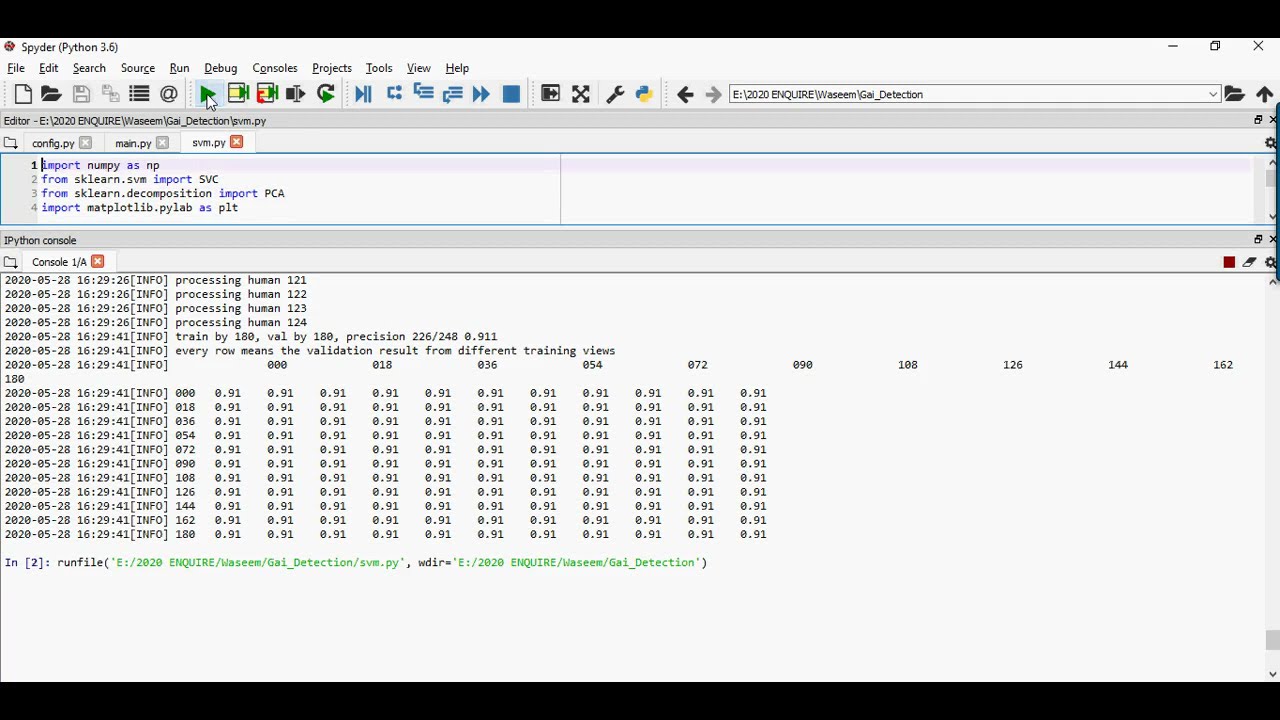Viewport: 1280px width, 720px height.
Task: Close the Console 1/A tab
Action: (x=97, y=261)
